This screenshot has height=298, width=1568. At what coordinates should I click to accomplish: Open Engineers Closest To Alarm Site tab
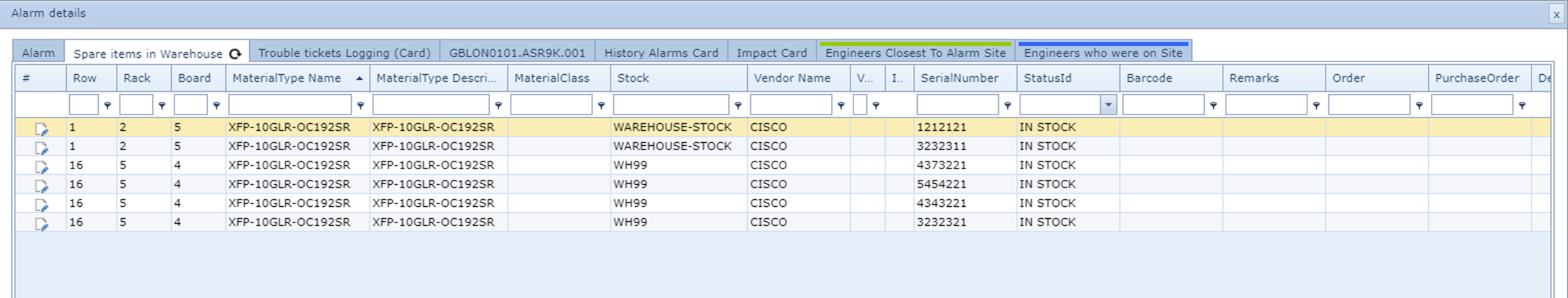click(x=915, y=53)
